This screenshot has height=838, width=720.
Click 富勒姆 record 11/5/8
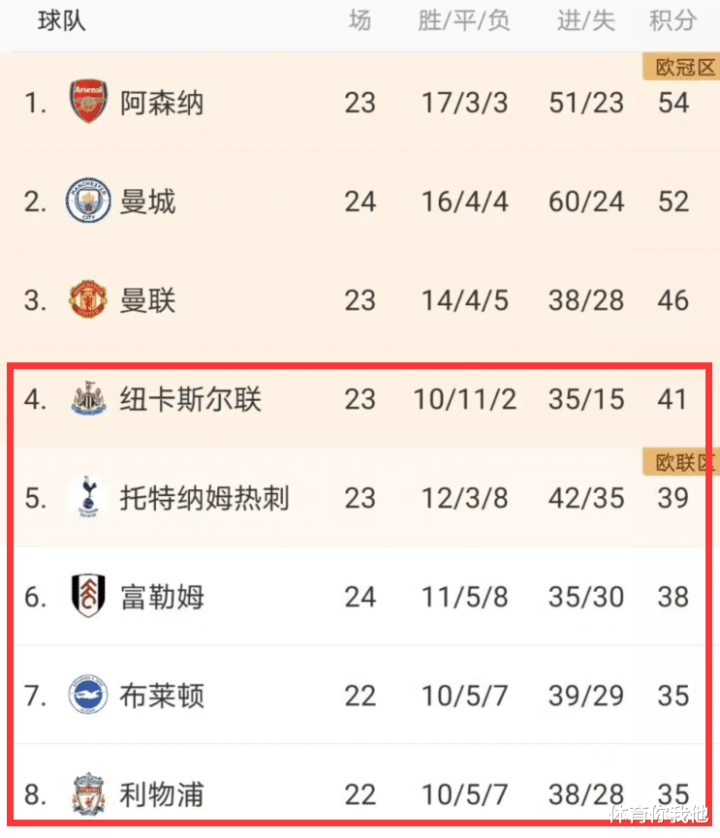tap(464, 597)
